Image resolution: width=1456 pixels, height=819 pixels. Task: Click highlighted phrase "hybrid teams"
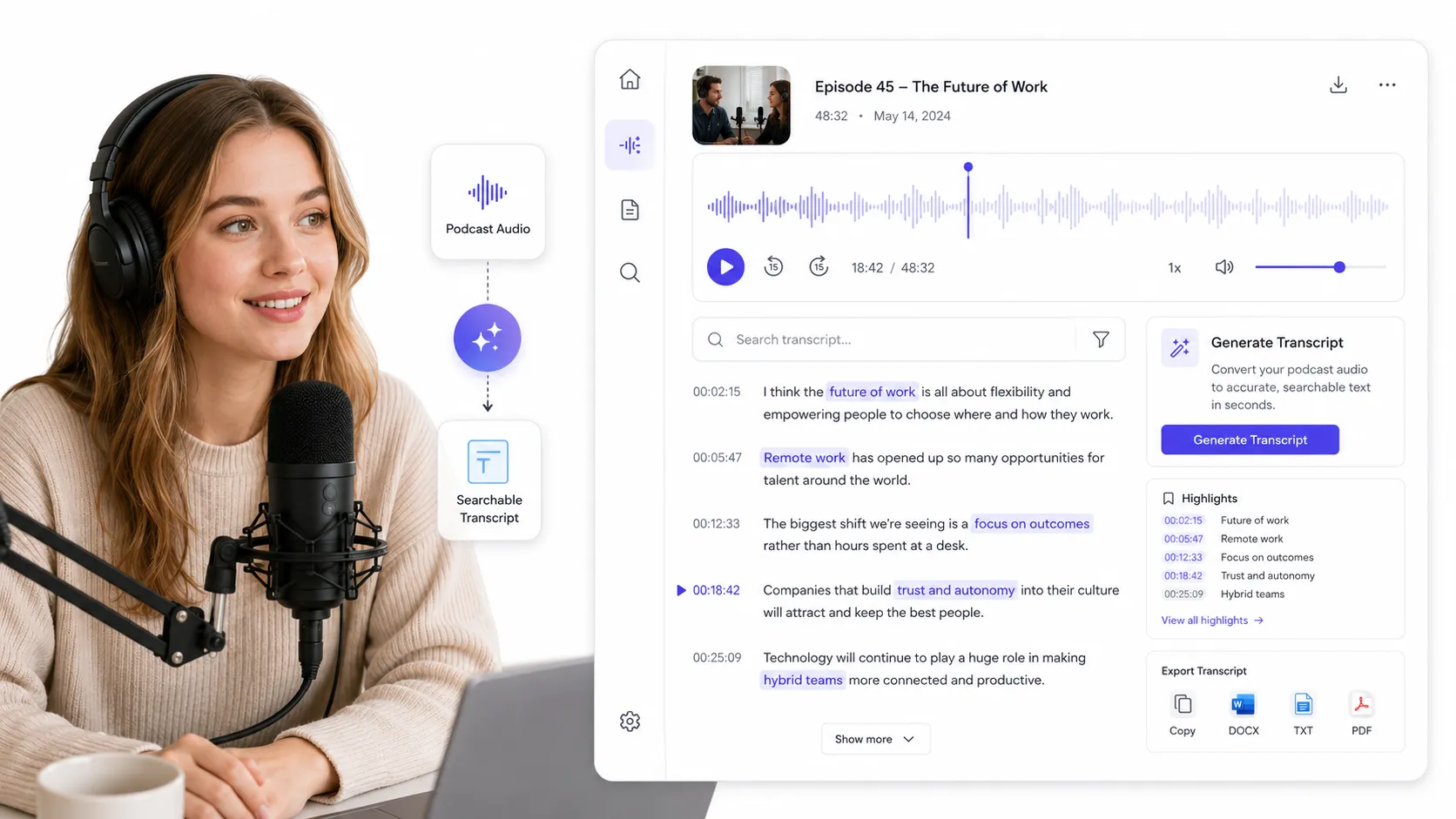pyautogui.click(x=803, y=681)
